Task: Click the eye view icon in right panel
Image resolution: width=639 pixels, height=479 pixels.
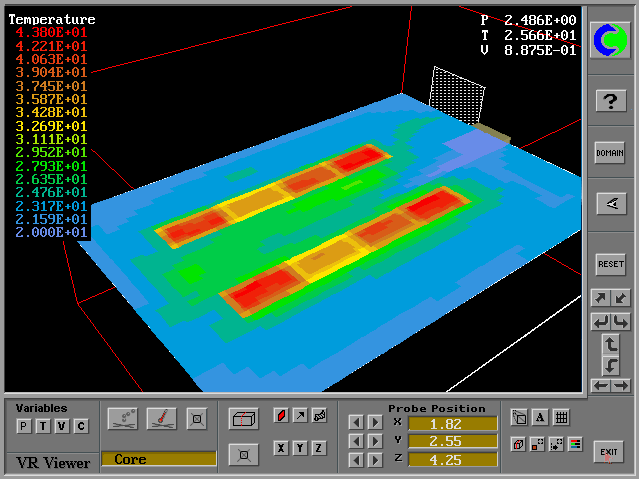Action: click(610, 203)
